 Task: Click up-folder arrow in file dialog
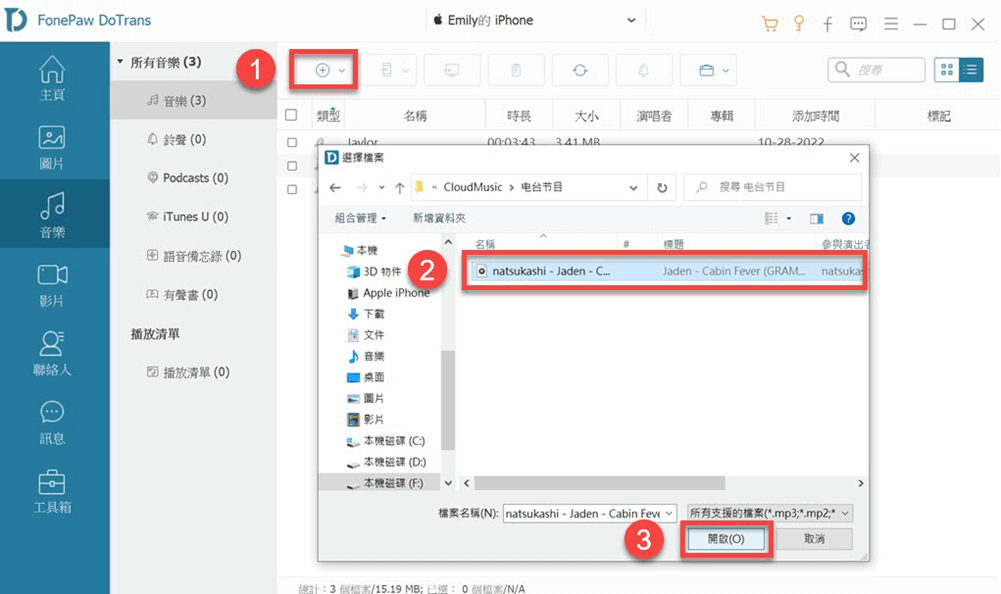pos(400,187)
